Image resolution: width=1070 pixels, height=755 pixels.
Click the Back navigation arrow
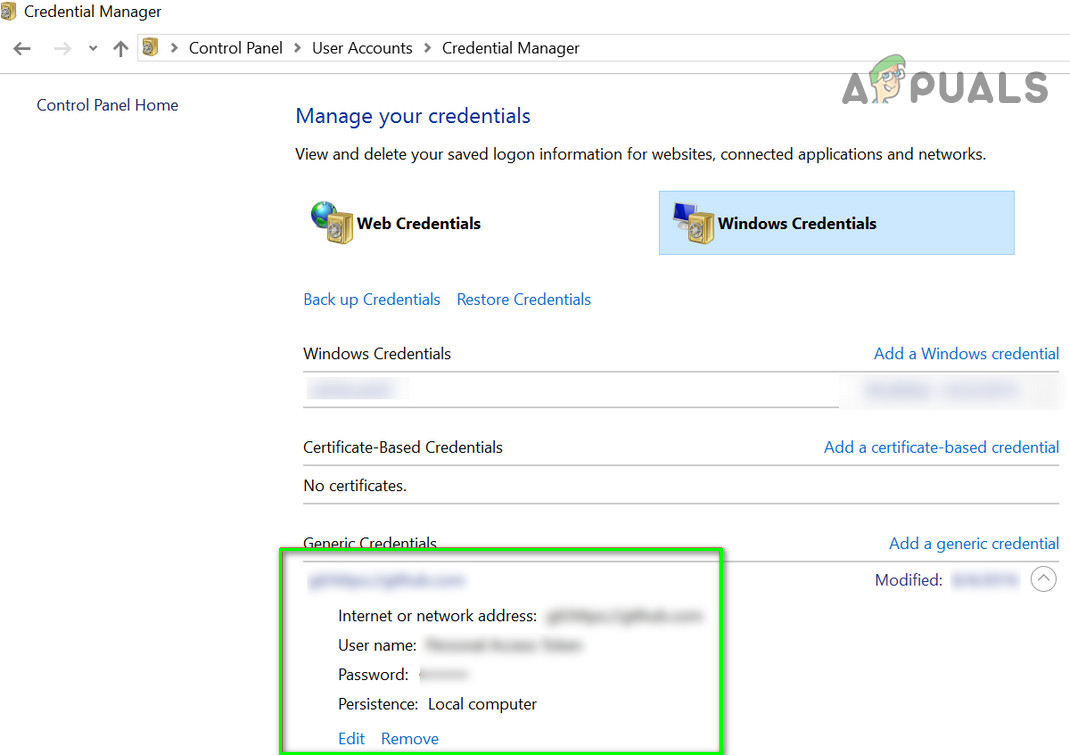(x=22, y=48)
